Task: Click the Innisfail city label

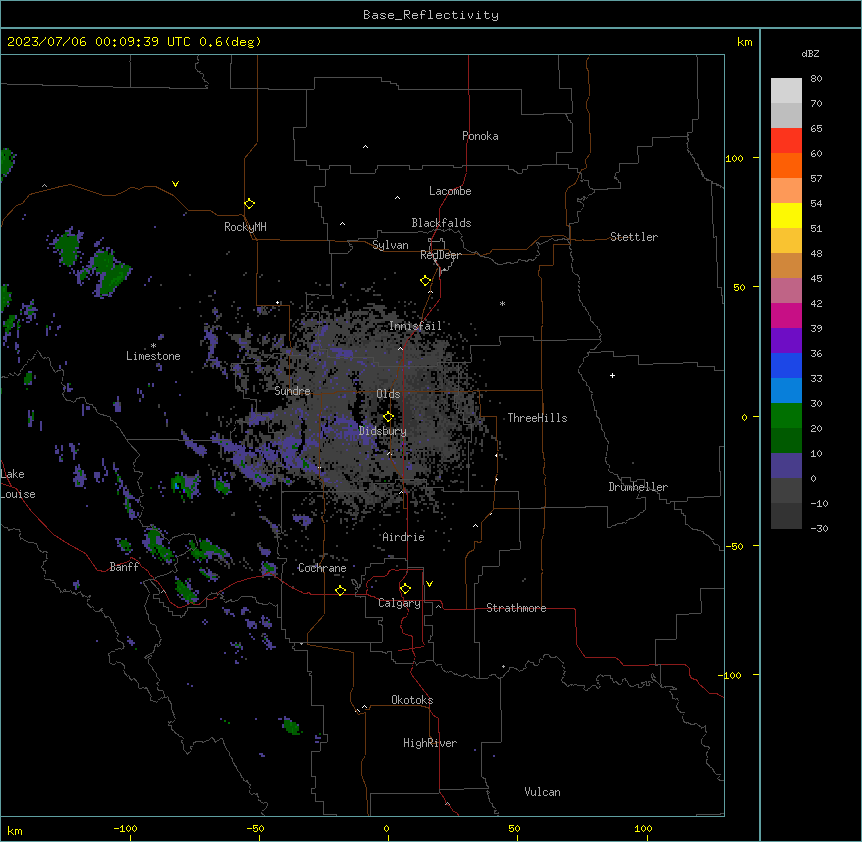Action: pos(416,326)
